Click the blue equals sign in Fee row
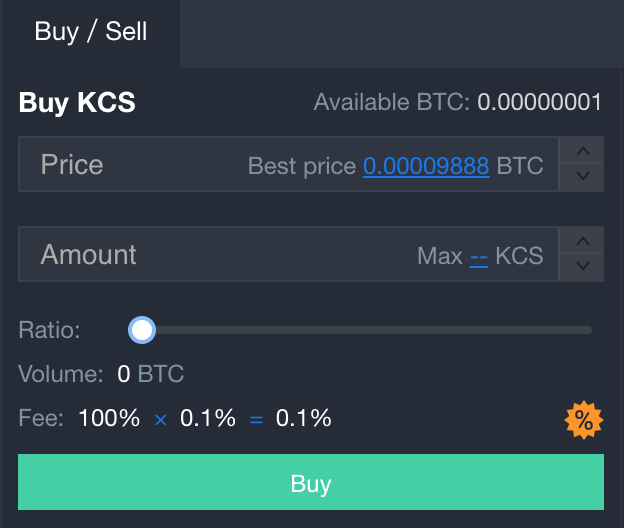 [256, 420]
